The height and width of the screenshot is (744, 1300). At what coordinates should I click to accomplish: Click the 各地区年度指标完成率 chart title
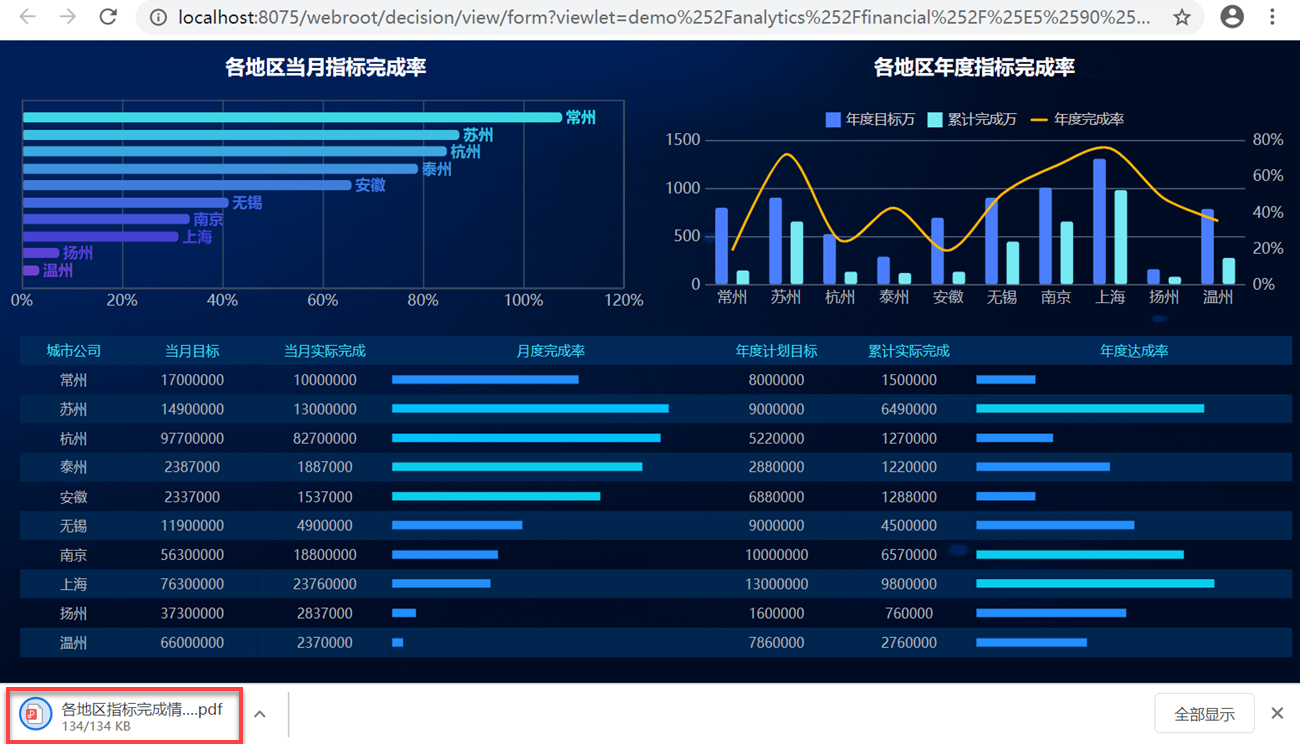pos(974,68)
